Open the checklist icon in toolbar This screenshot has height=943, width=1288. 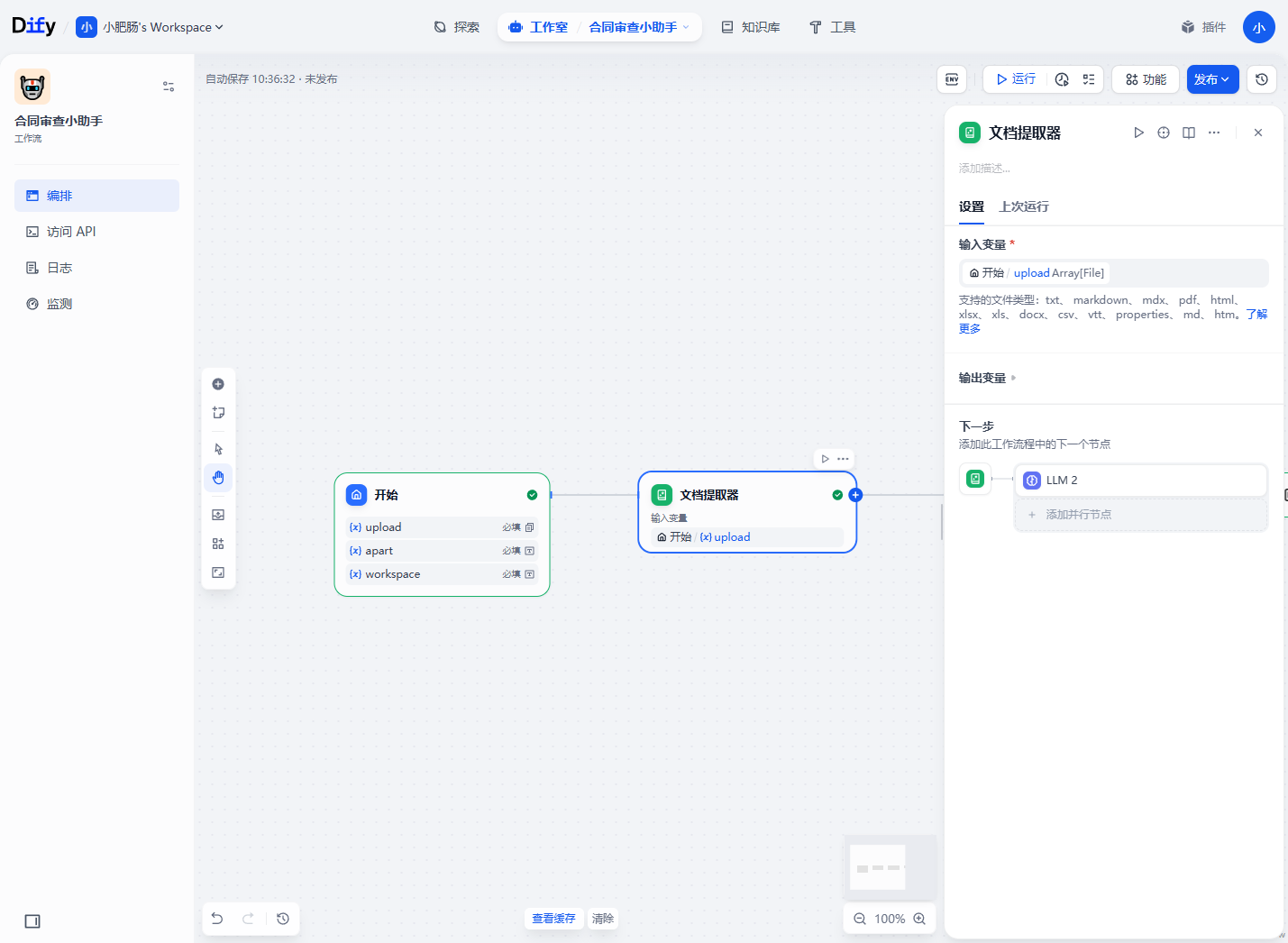(1089, 79)
